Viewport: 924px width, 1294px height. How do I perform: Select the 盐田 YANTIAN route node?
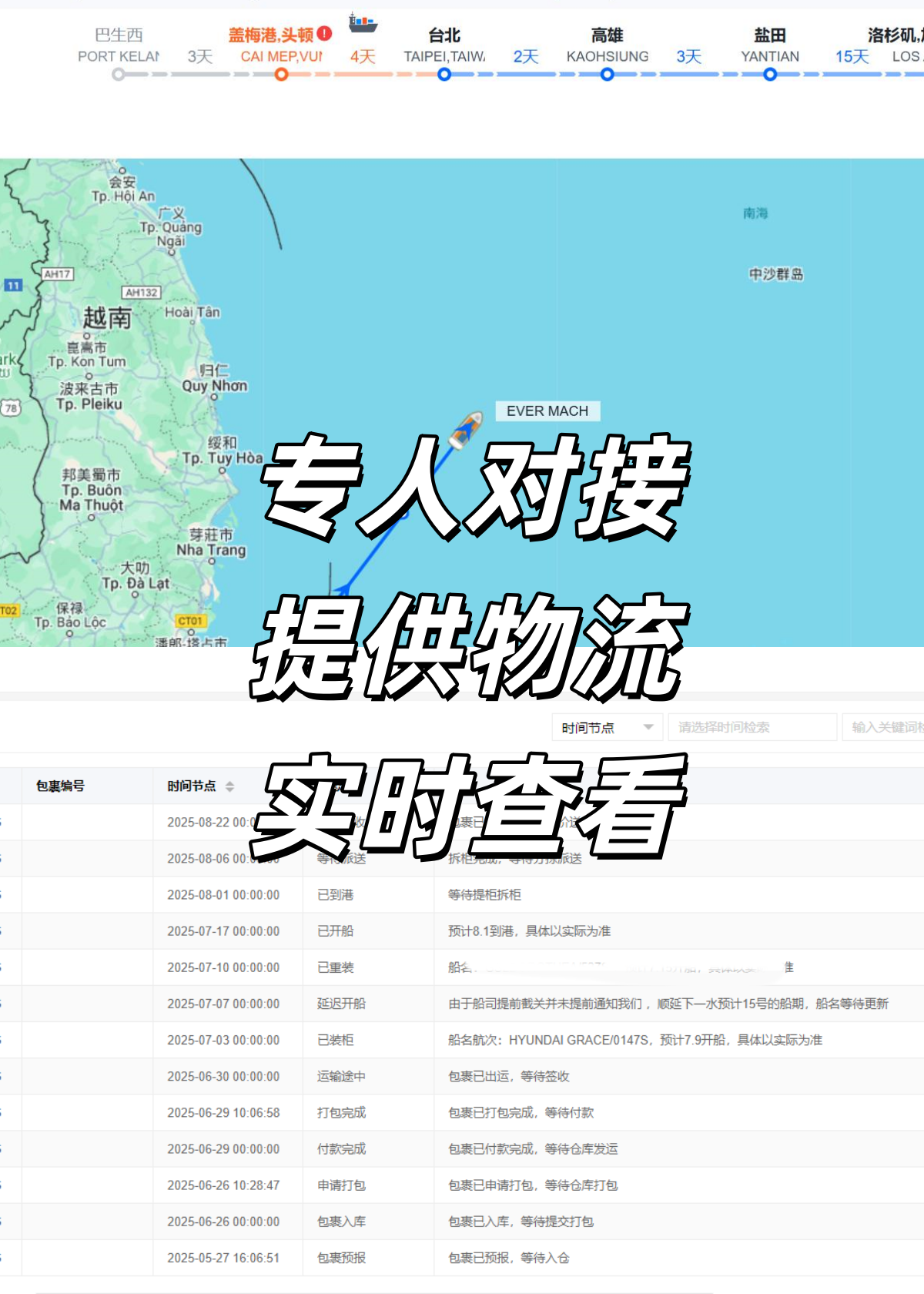770,75
